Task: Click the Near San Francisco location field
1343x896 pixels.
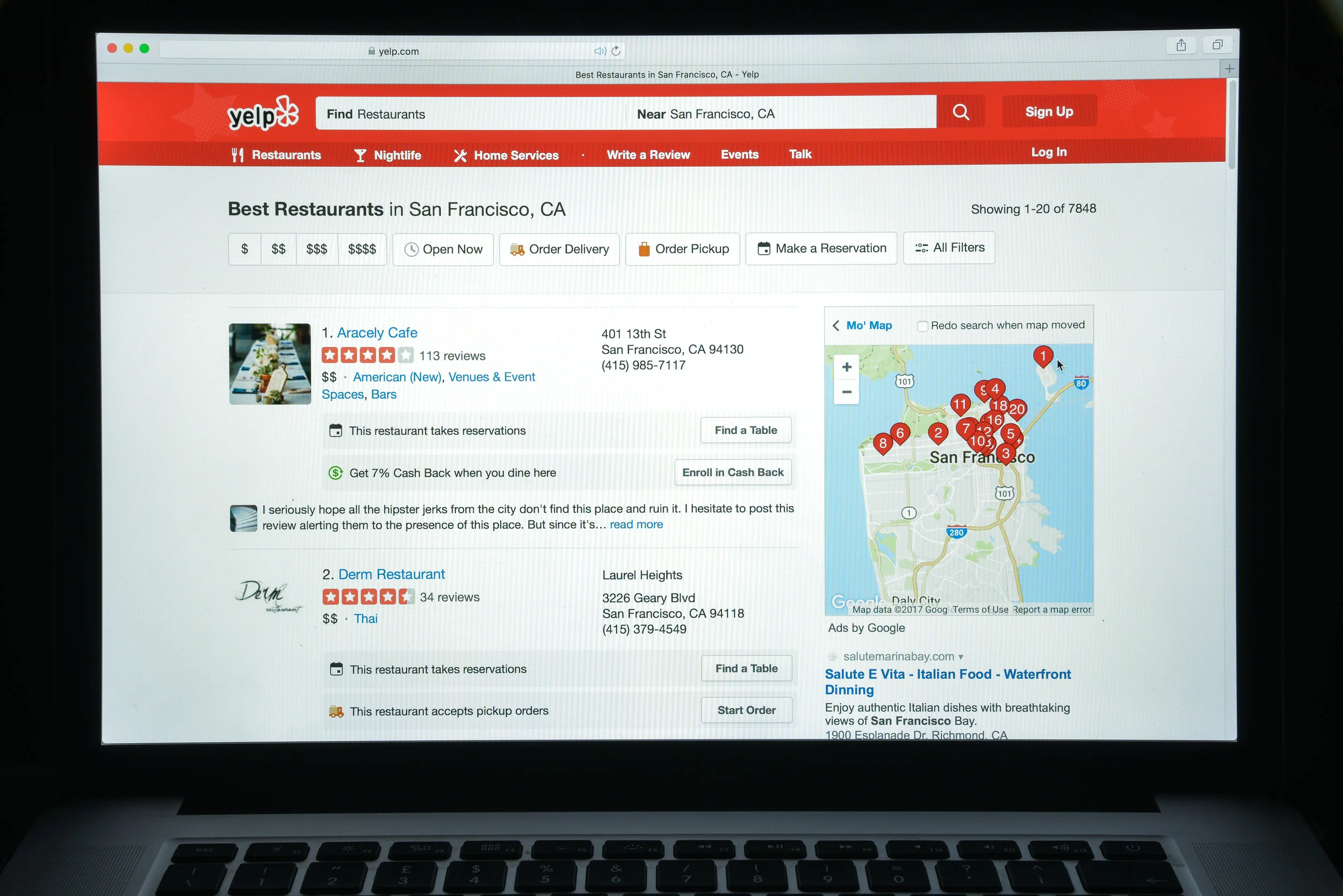Action: click(x=781, y=113)
